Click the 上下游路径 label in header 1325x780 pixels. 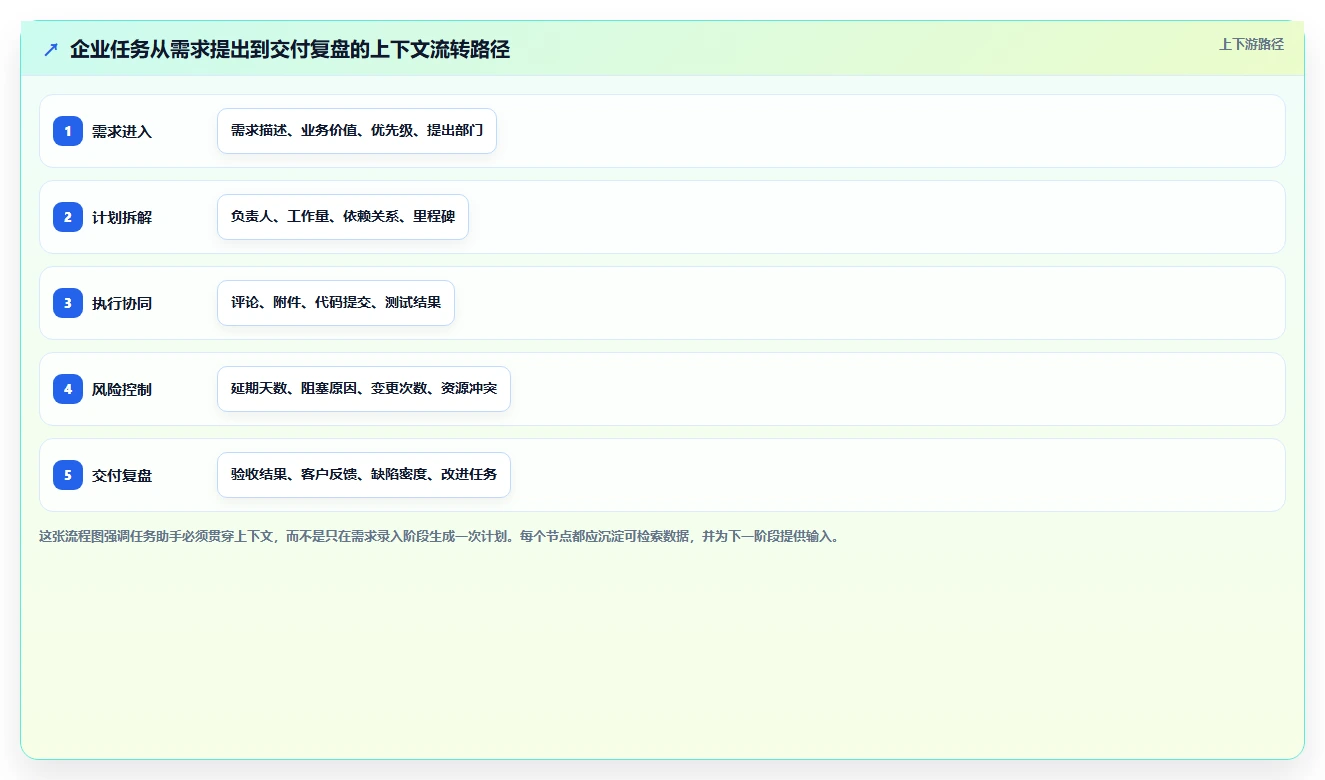[1251, 44]
